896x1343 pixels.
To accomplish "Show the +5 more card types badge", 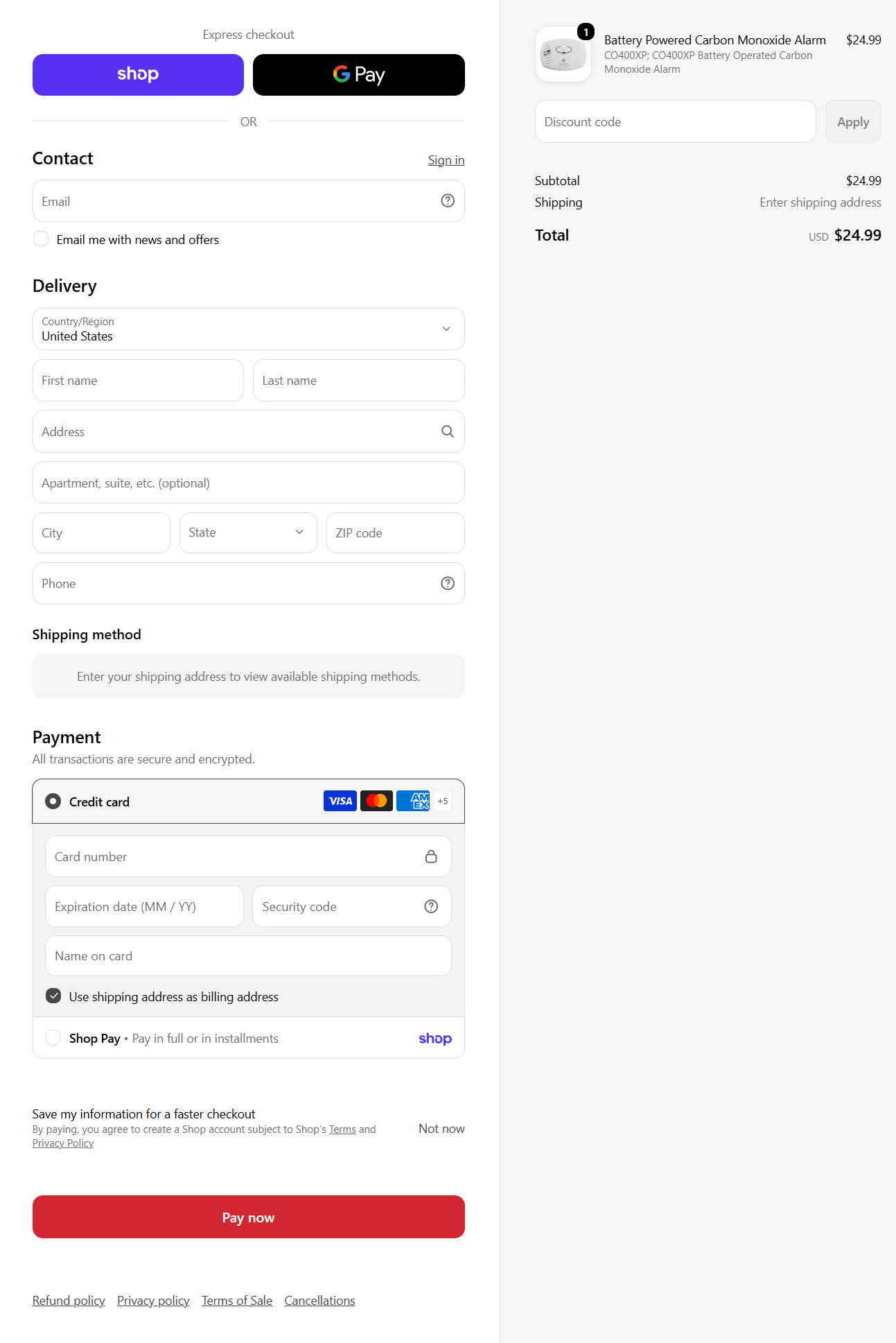I will pyautogui.click(x=443, y=801).
